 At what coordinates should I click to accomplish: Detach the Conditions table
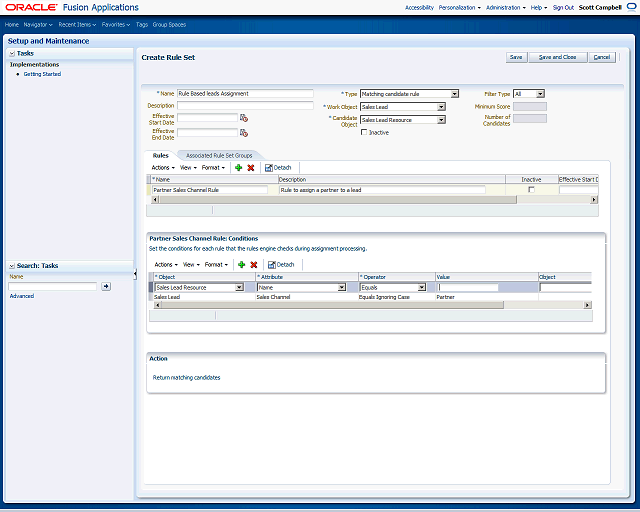pyautogui.click(x=281, y=265)
